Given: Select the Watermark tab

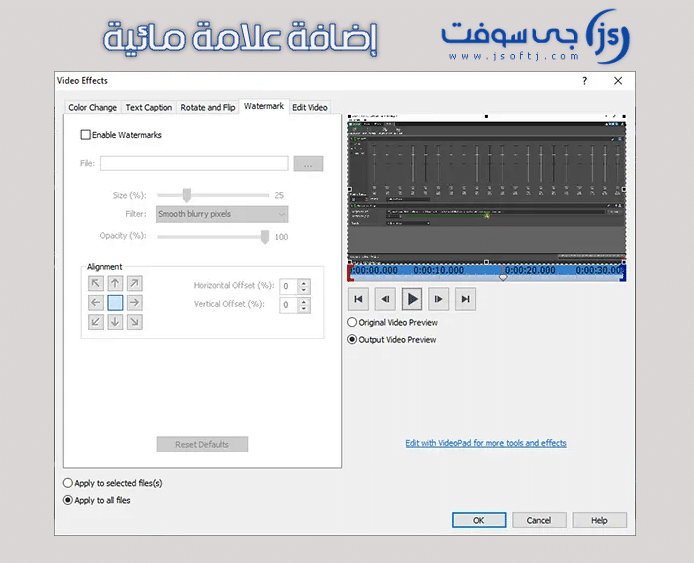Looking at the screenshot, I should [264, 106].
